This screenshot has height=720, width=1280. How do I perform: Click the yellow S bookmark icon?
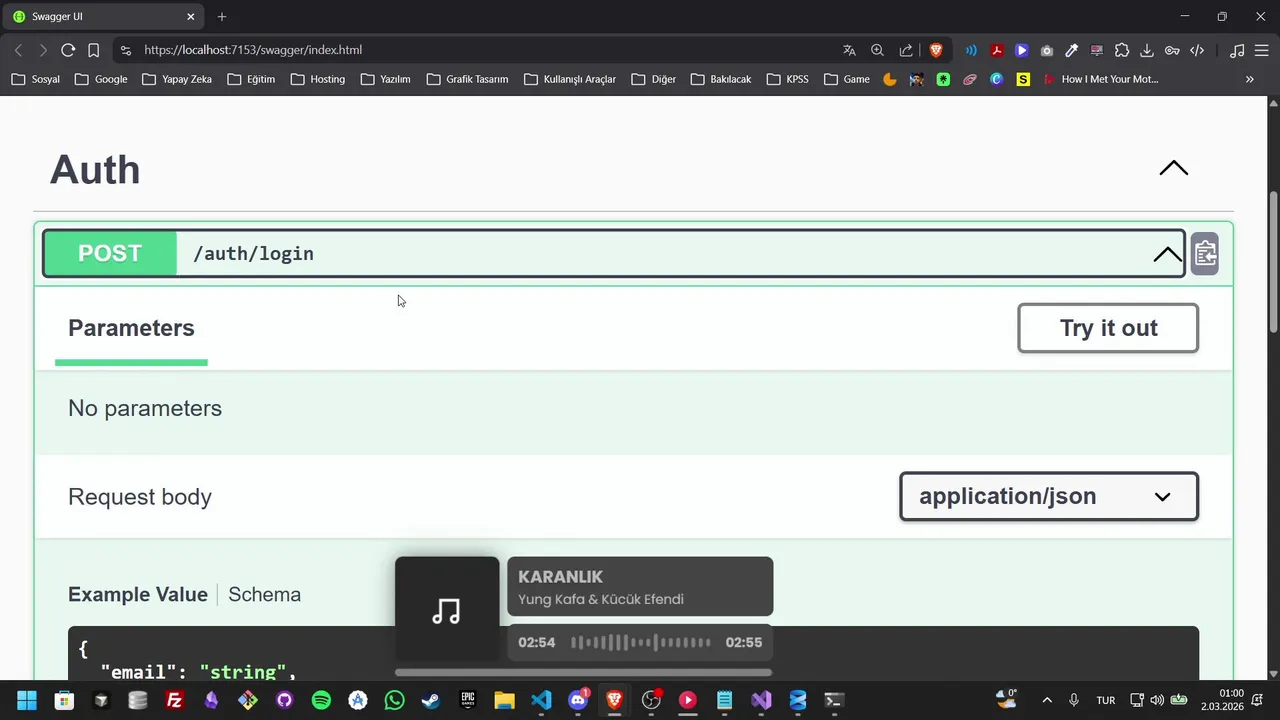[1023, 79]
